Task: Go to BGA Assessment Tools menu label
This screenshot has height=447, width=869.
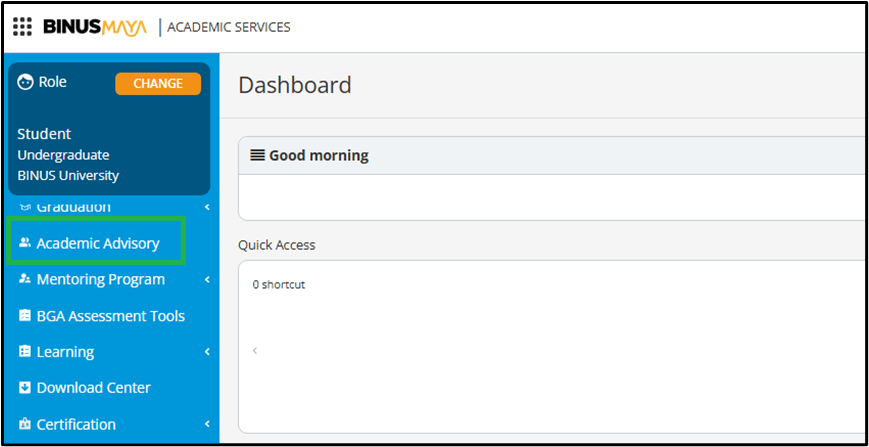Action: pyautogui.click(x=111, y=316)
